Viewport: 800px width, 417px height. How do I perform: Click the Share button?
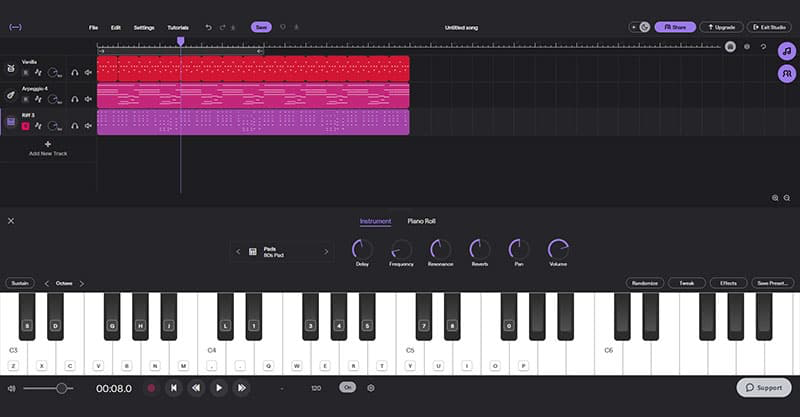click(675, 27)
